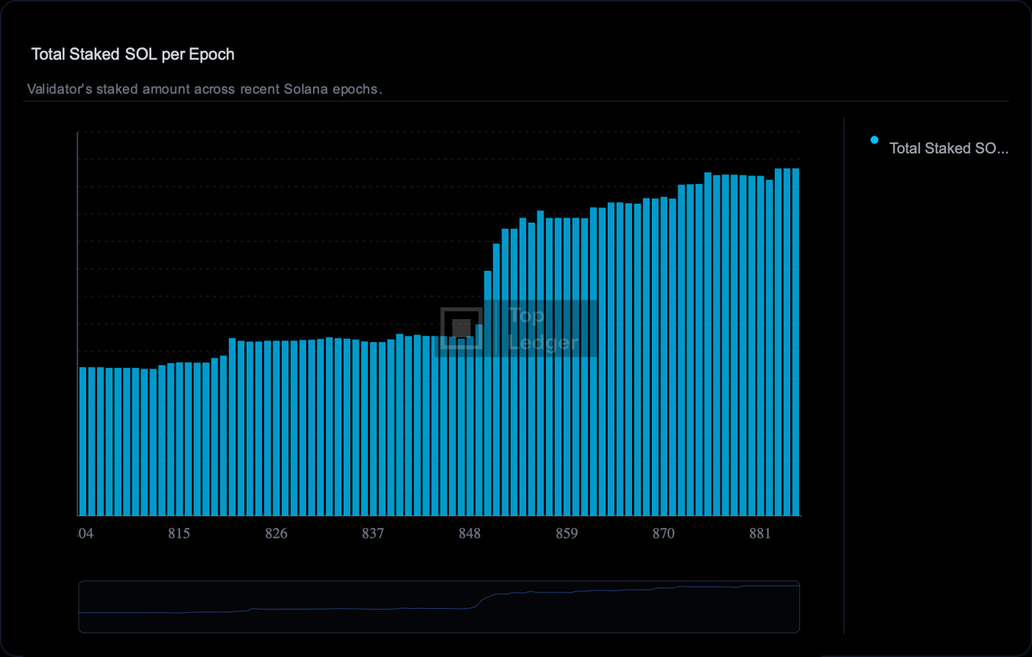Click the last bar at the chart's right end
This screenshot has width=1032, height=657.
tap(796, 340)
